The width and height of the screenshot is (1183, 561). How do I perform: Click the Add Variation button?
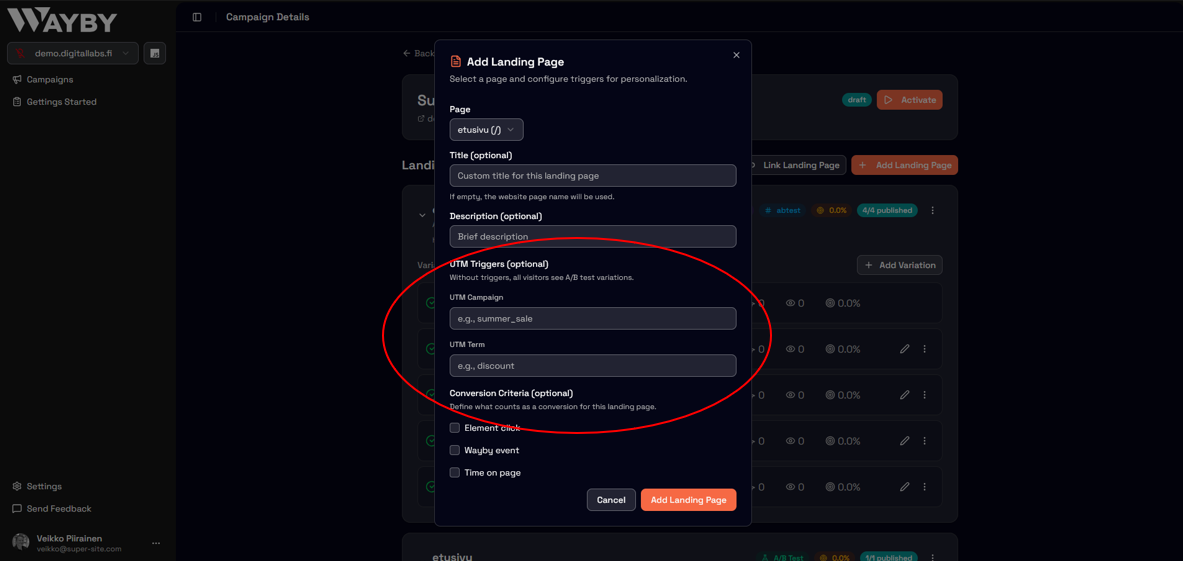(x=899, y=265)
